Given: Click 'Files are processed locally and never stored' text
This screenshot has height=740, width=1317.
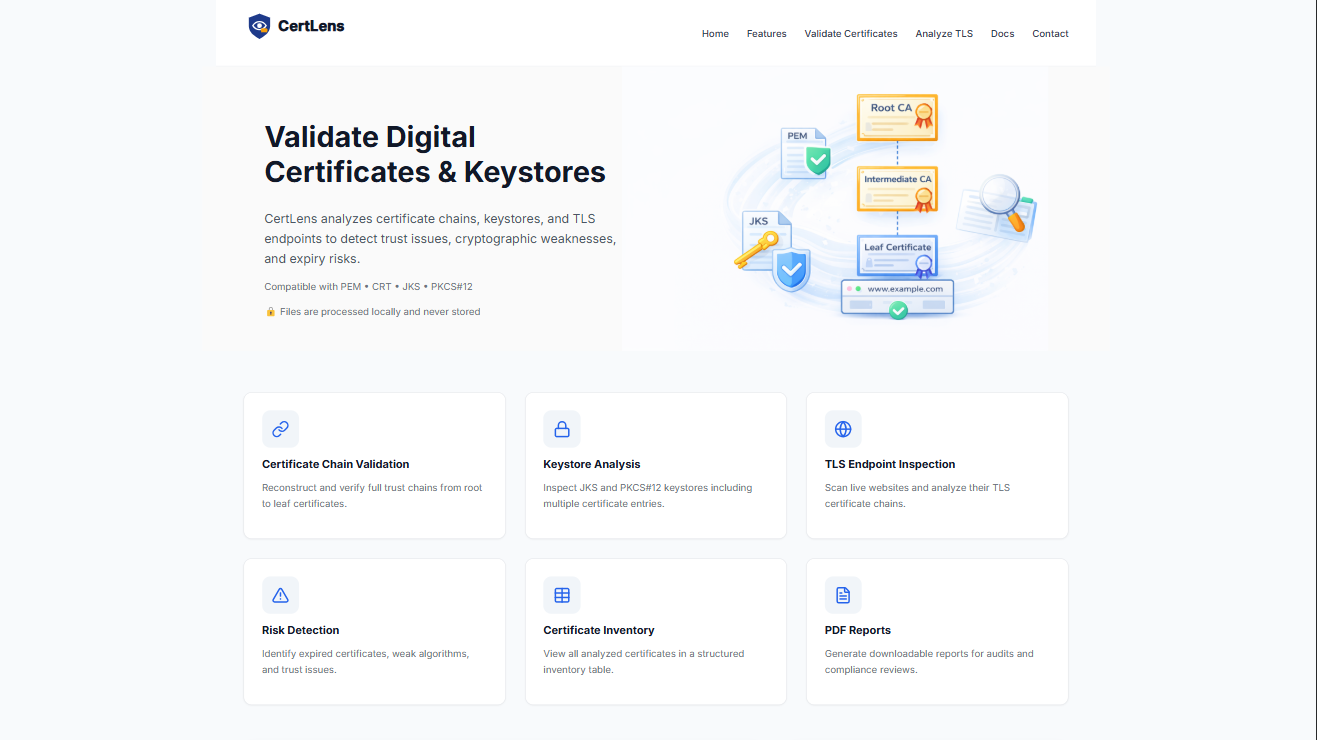Looking at the screenshot, I should [380, 312].
